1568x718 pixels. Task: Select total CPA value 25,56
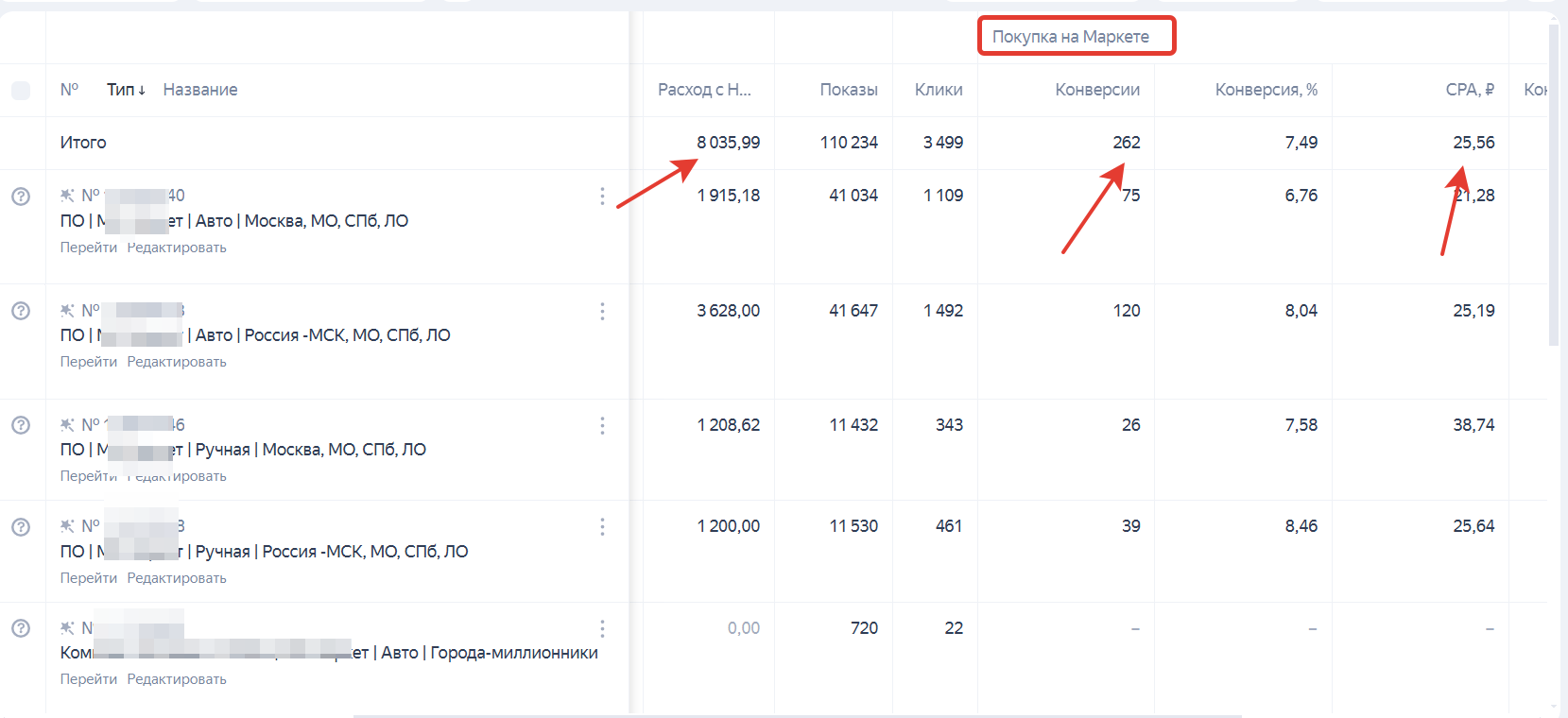click(1474, 143)
